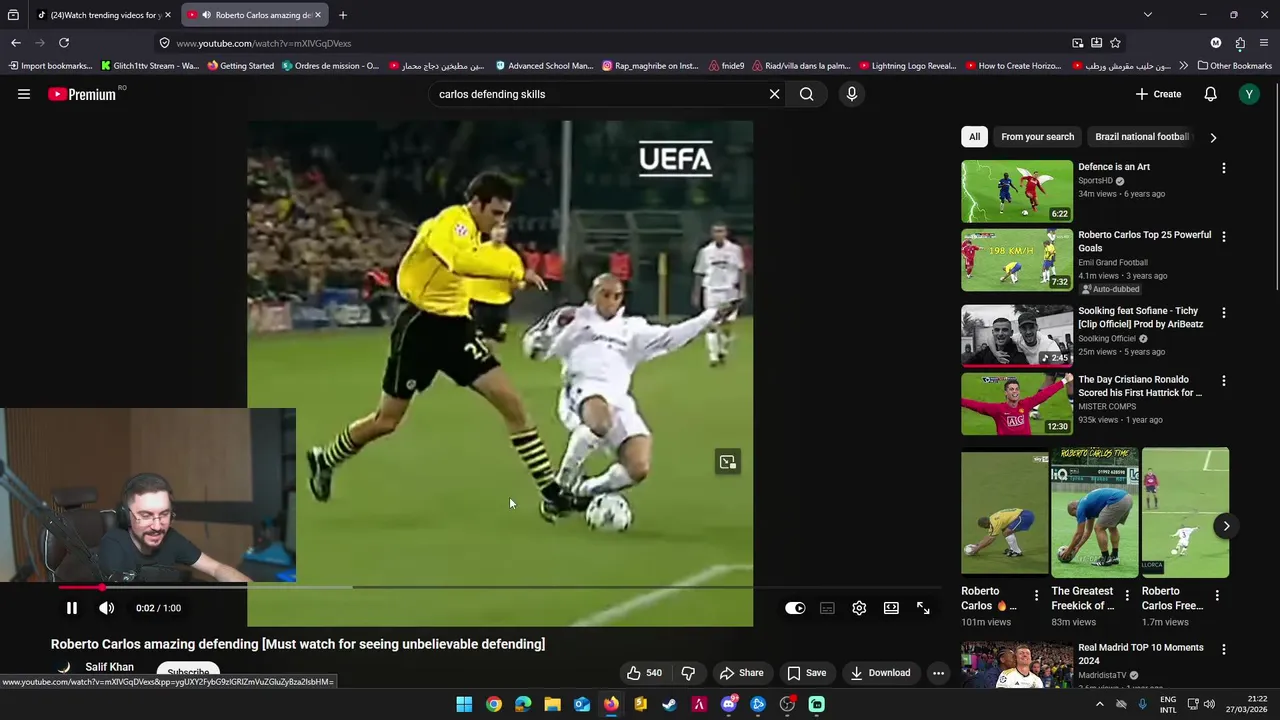Clear the search box with X

point(774,94)
